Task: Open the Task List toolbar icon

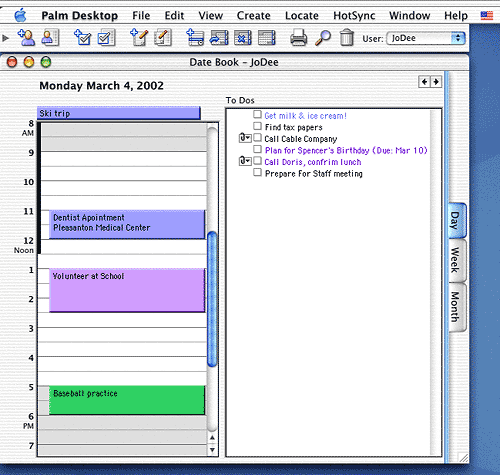Action: (x=106, y=38)
